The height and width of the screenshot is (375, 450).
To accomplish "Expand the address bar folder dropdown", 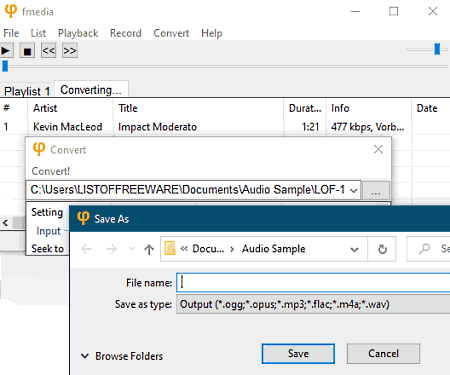I will pos(355,249).
